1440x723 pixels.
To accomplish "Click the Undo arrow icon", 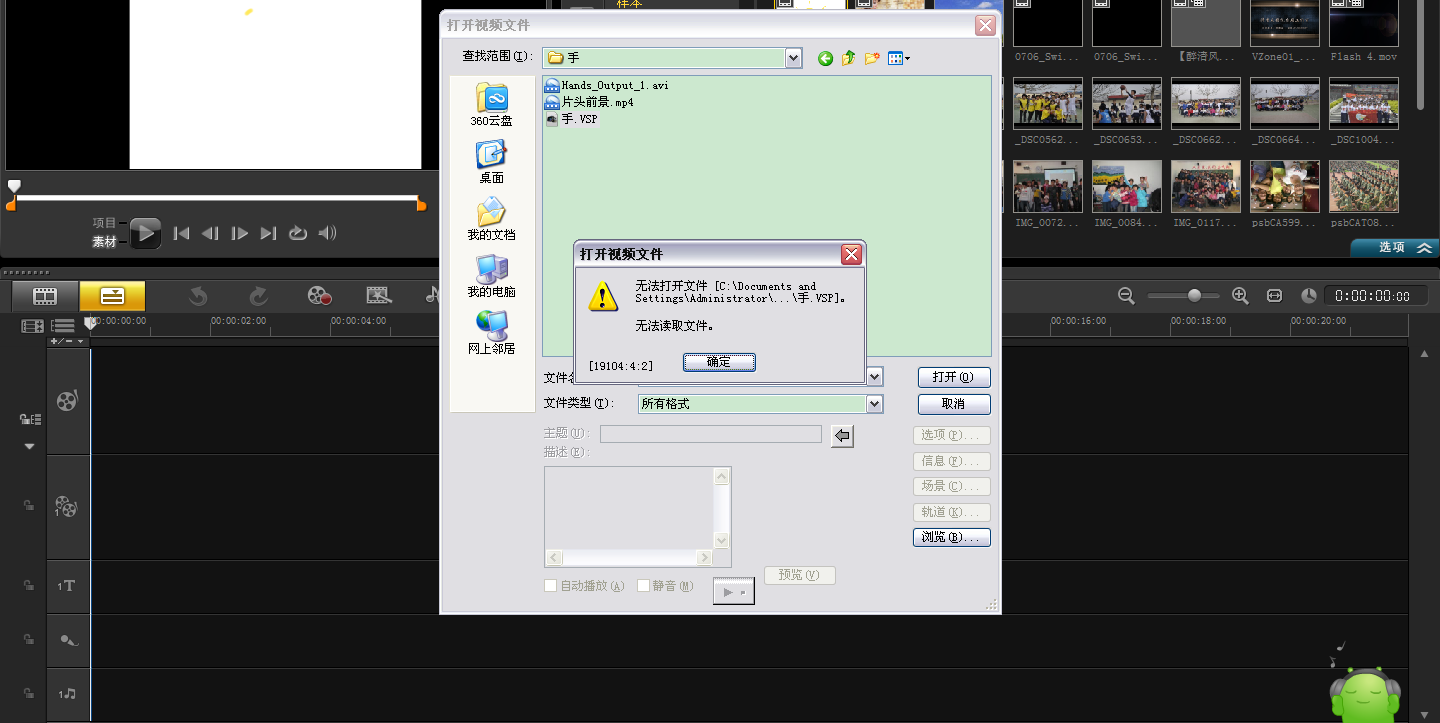I will pyautogui.click(x=198, y=295).
